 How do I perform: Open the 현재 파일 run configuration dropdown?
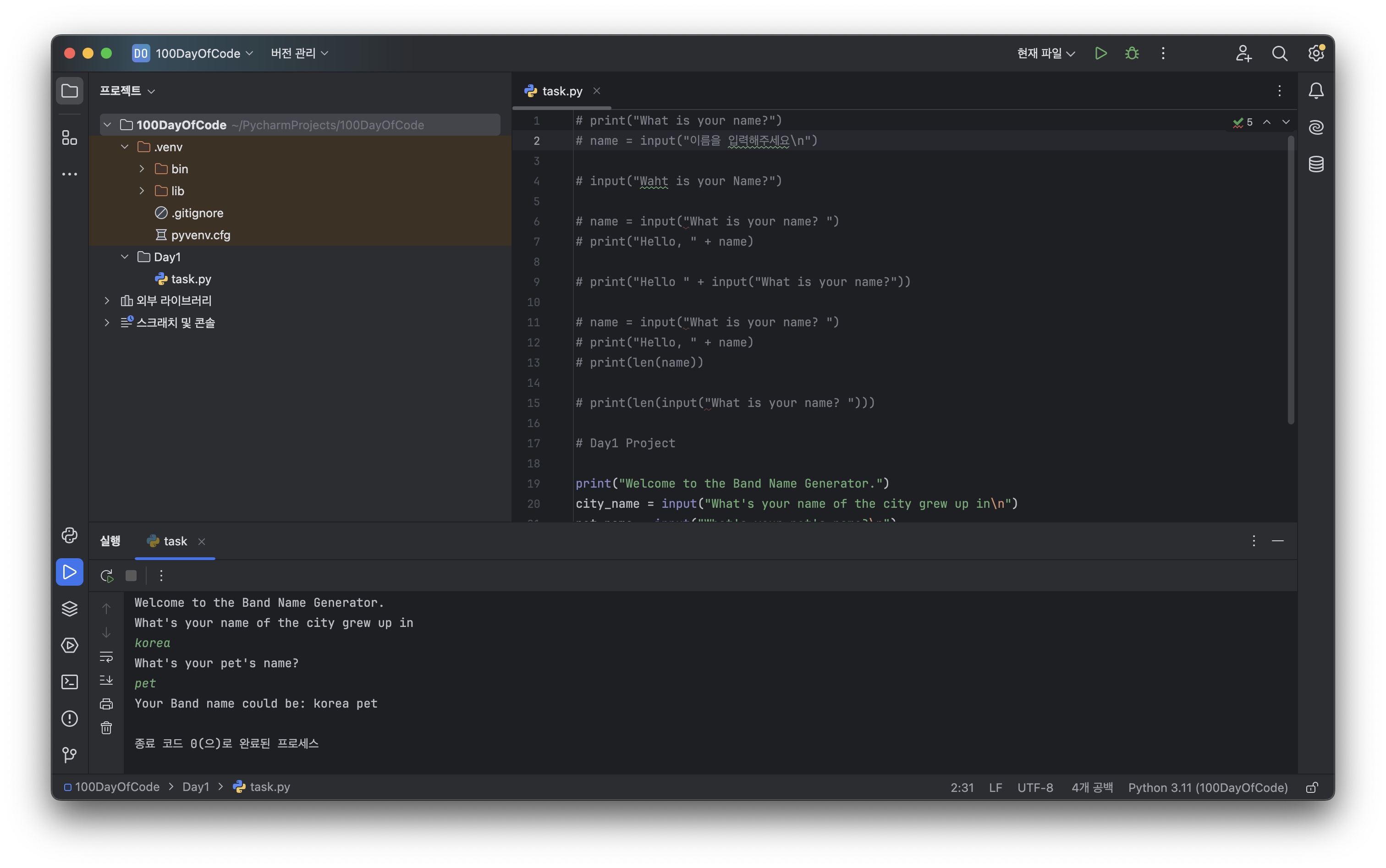pos(1045,53)
